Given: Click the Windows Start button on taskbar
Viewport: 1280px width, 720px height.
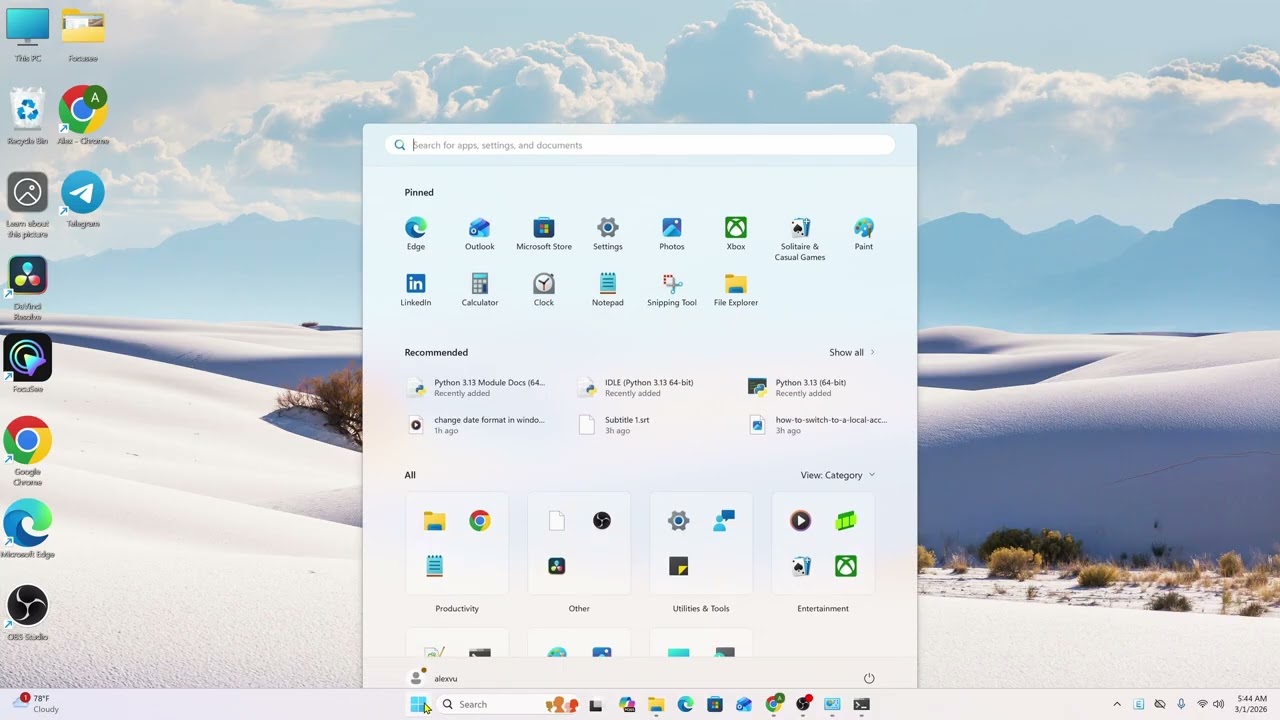Looking at the screenshot, I should coord(418,704).
